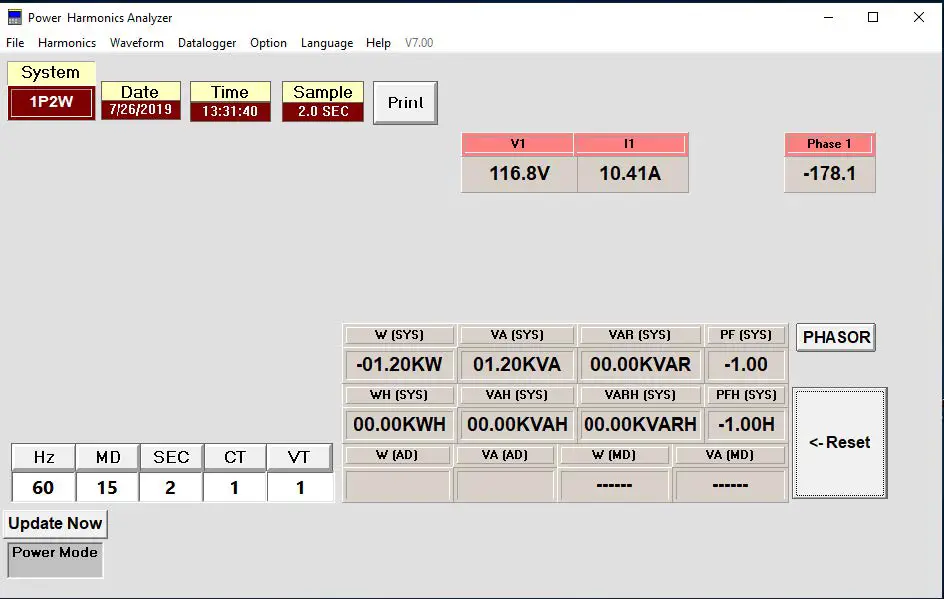This screenshot has width=944, height=599.
Task: Select the 1P2W system mode indicator
Action: click(51, 101)
